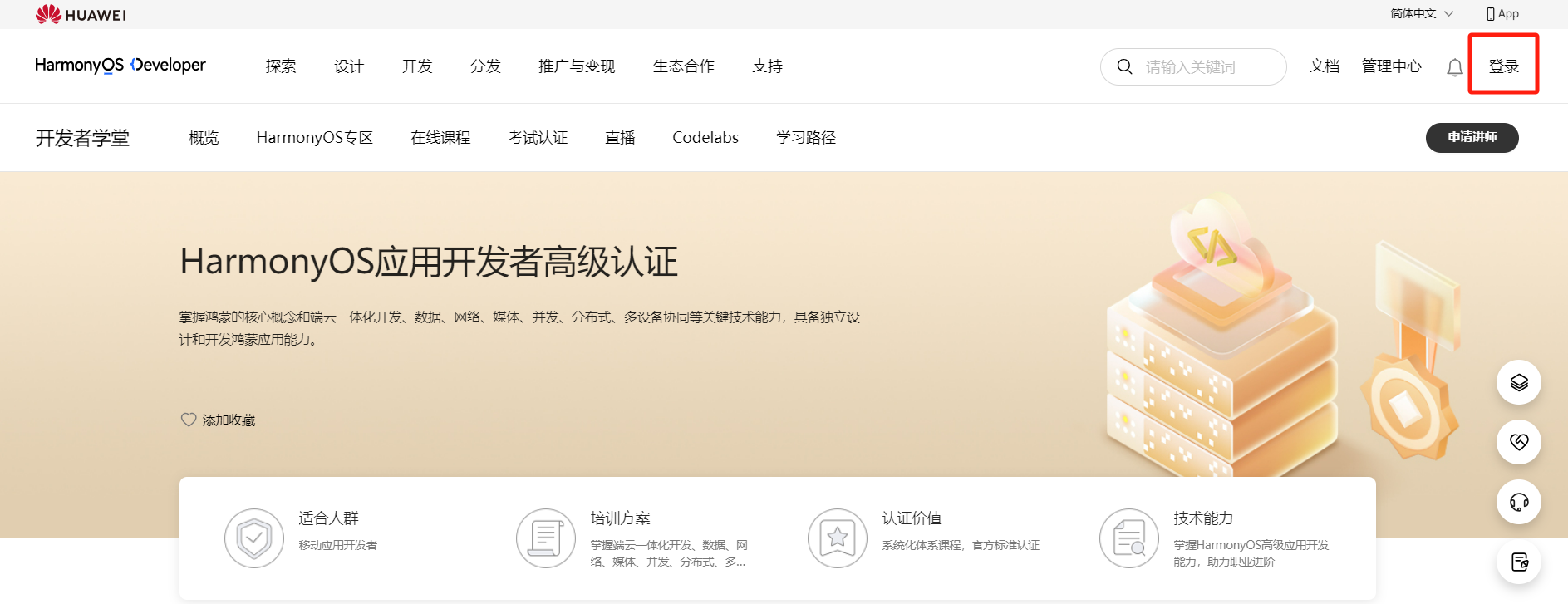The width and height of the screenshot is (1568, 604).
Task: Open the 文档 link
Action: [x=1325, y=66]
